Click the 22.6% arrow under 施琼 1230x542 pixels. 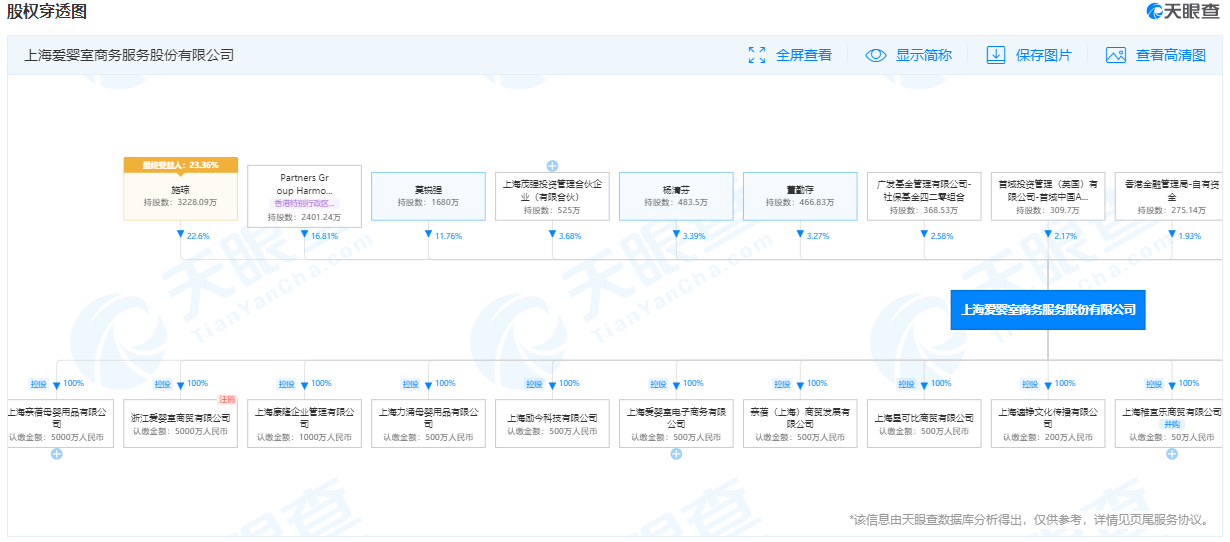pyautogui.click(x=181, y=235)
